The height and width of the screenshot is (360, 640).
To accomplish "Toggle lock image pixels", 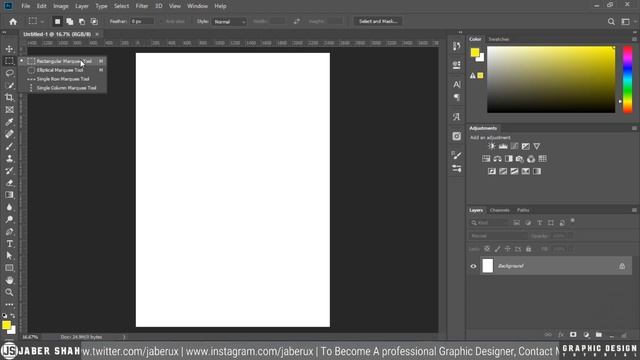I will pos(497,249).
